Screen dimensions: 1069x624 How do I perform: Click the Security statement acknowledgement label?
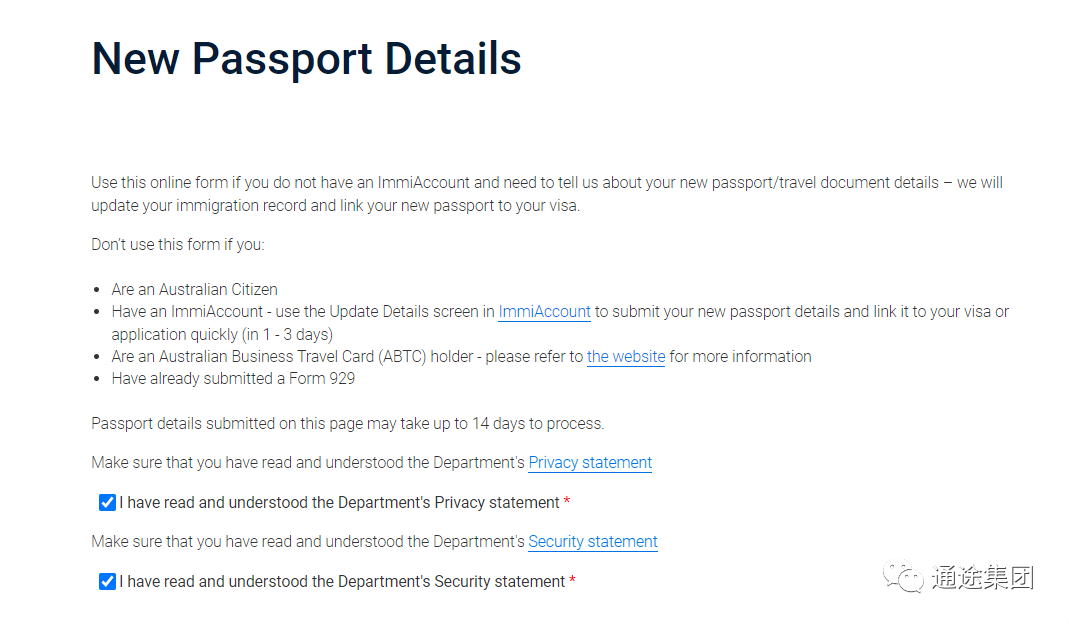[x=342, y=582]
